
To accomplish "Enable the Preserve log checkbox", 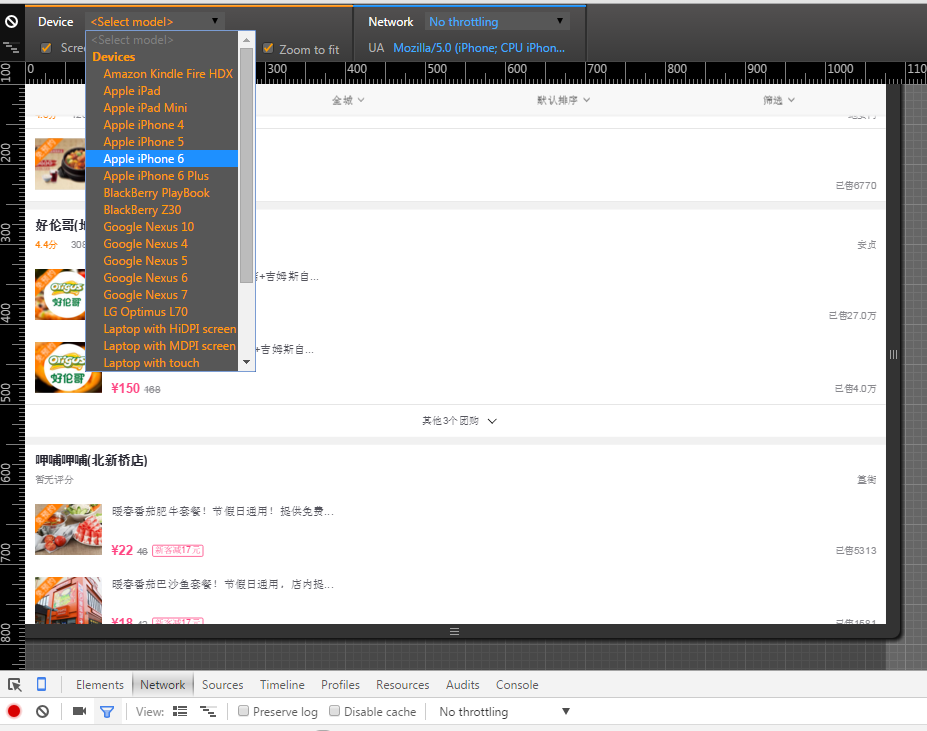I will click(243, 711).
